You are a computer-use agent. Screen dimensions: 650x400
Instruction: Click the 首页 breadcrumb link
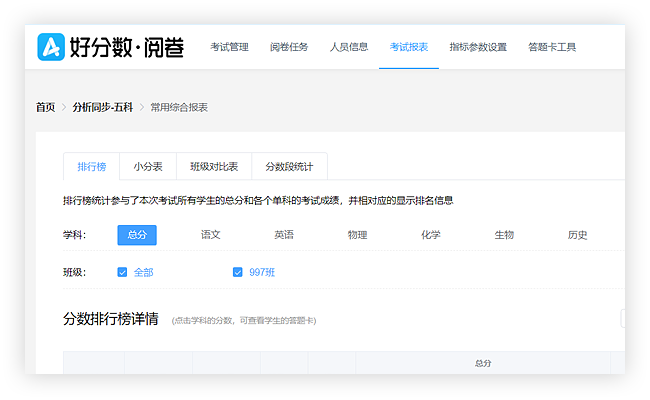tap(45, 107)
